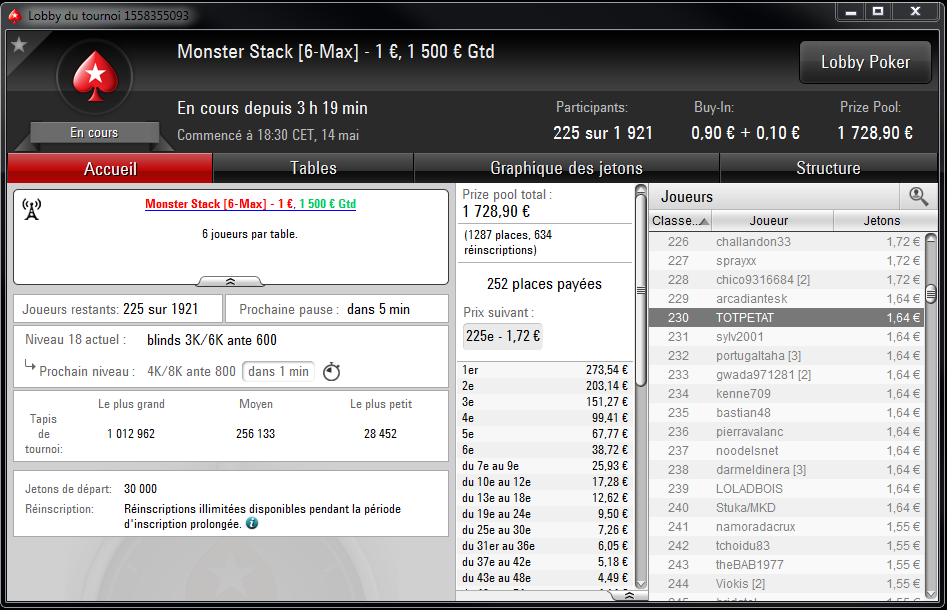
Task: Select player row kenne709
Action: coord(786,394)
